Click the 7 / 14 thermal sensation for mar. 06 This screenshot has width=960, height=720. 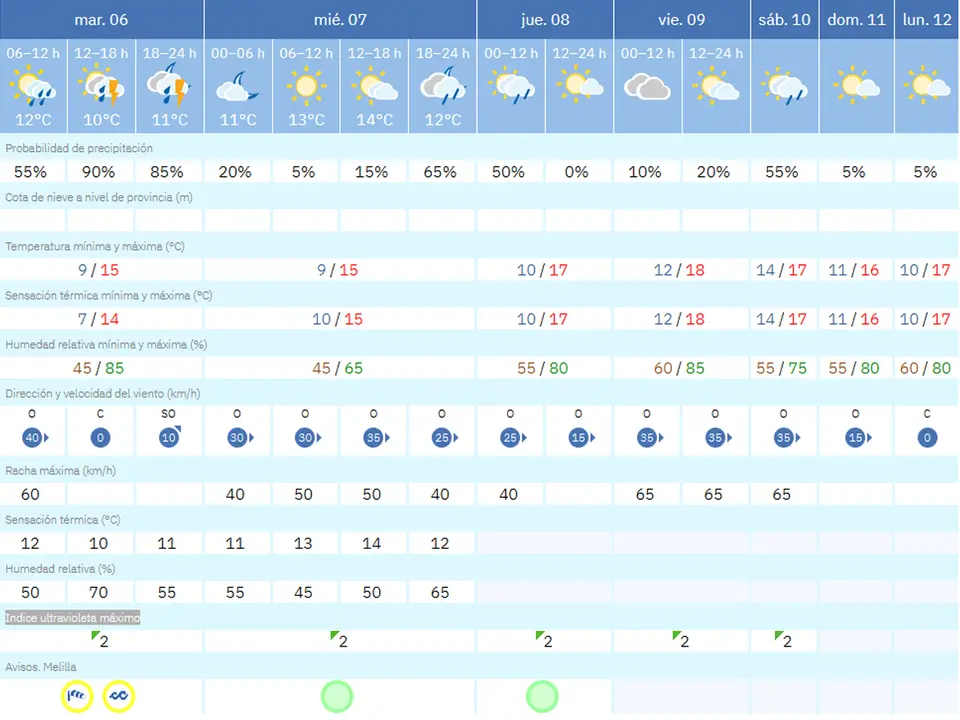point(98,319)
